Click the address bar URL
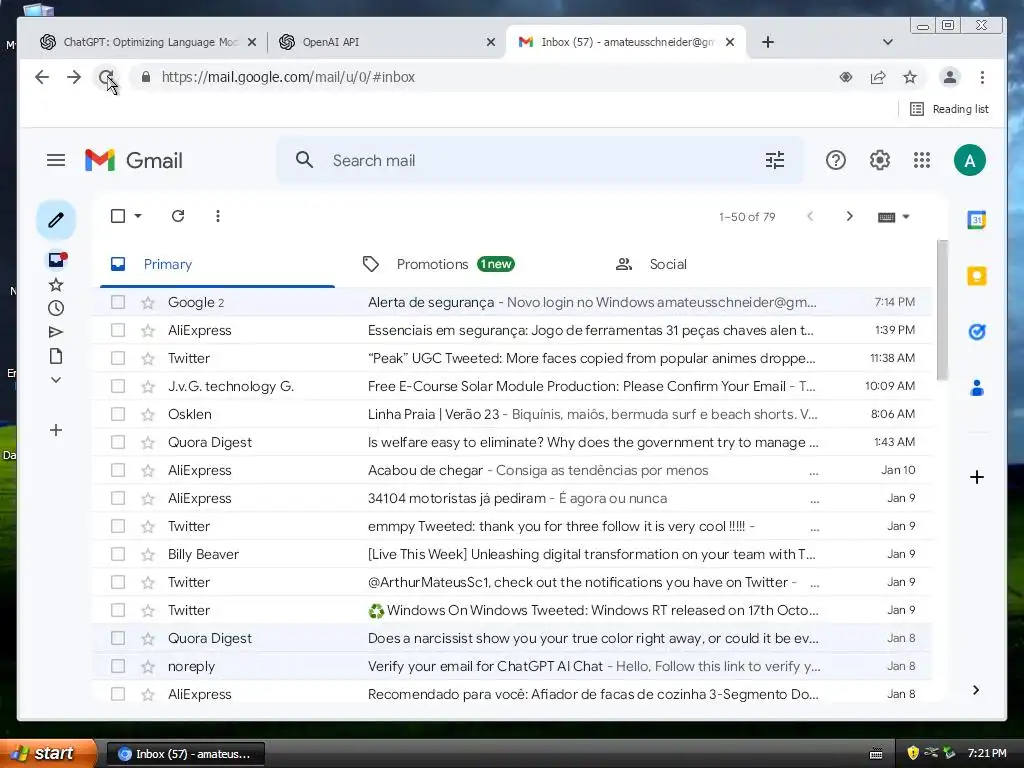Screen dimensions: 1024x768 pos(288,77)
